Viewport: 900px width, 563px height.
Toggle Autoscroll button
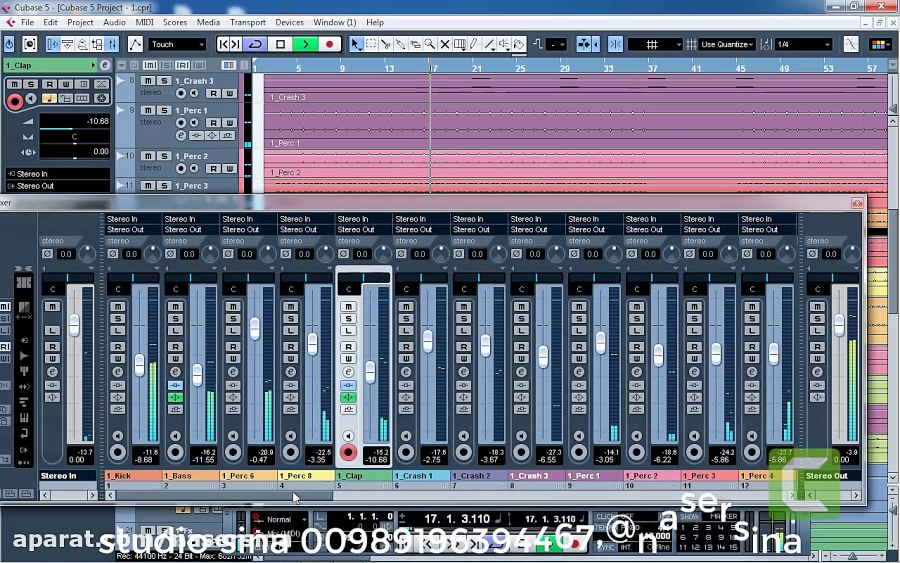click(x=584, y=44)
